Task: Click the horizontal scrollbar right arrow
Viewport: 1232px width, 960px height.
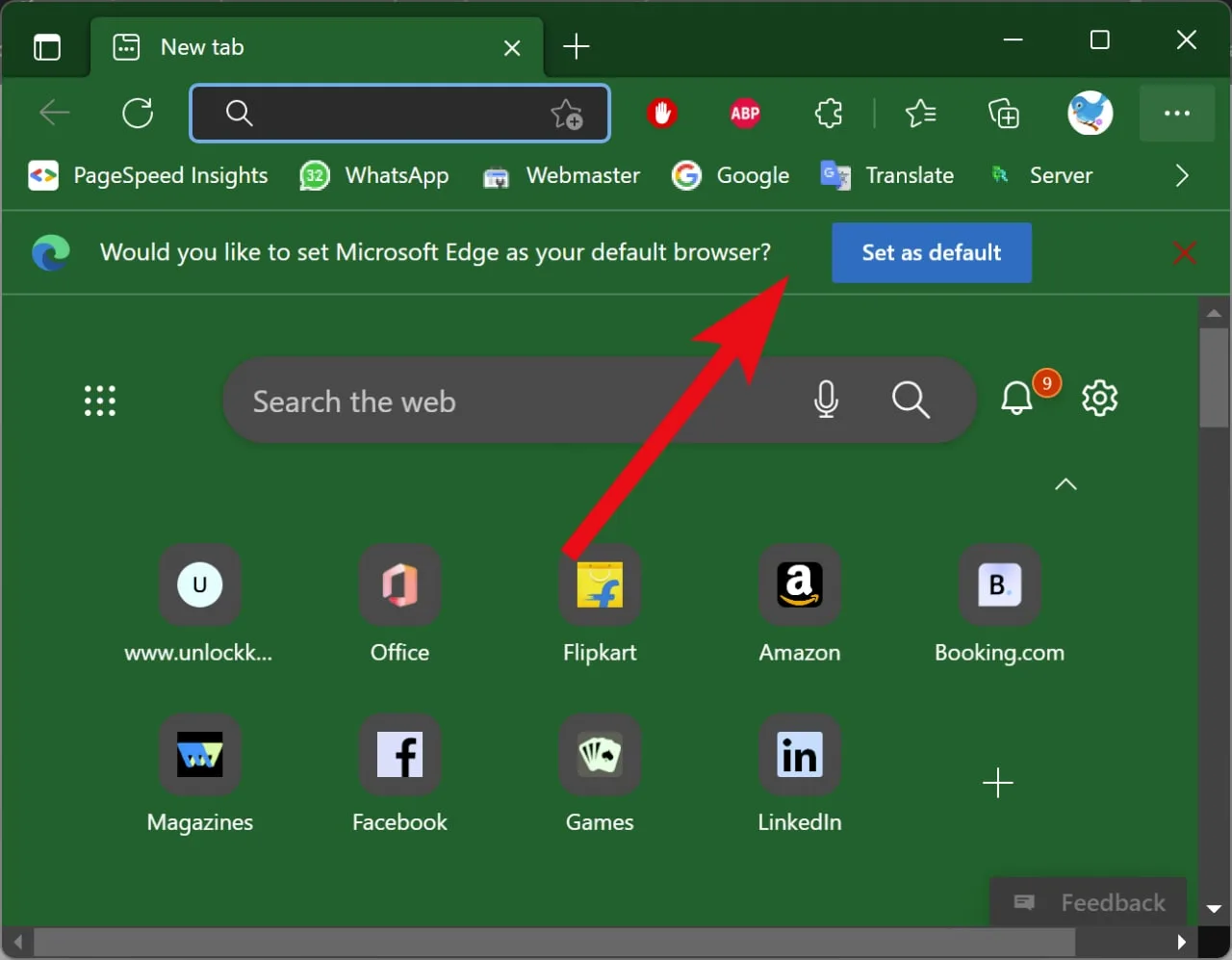Action: (x=1182, y=942)
